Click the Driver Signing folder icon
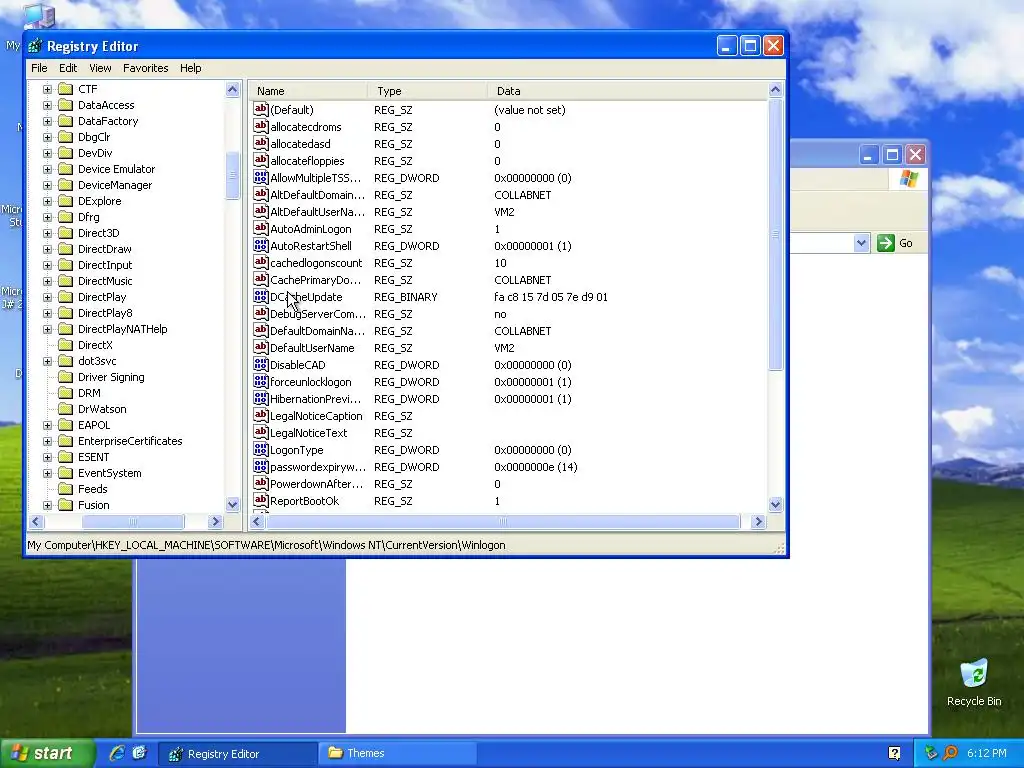The width and height of the screenshot is (1024, 768). pyautogui.click(x=65, y=377)
